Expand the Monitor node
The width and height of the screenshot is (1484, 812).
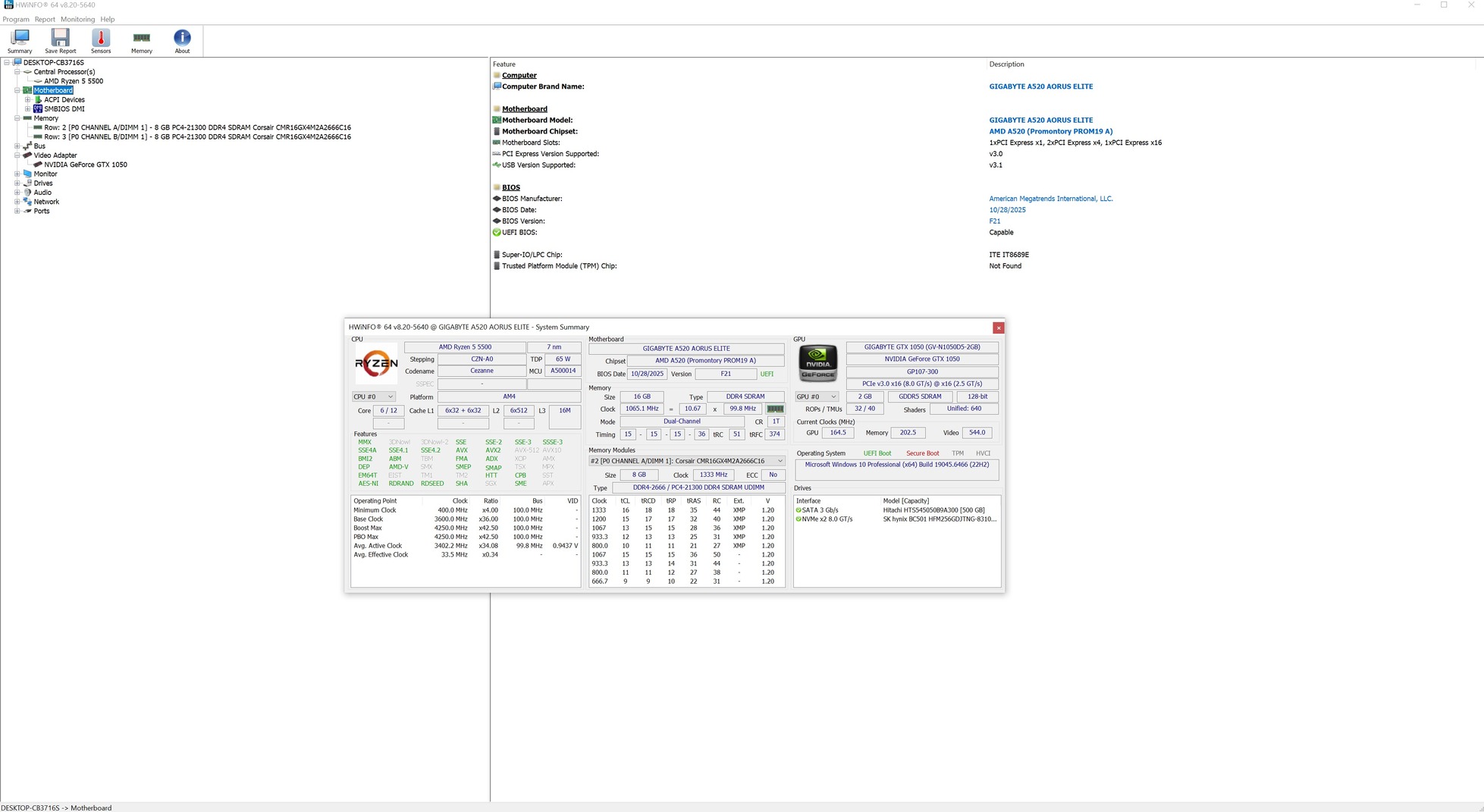17,174
